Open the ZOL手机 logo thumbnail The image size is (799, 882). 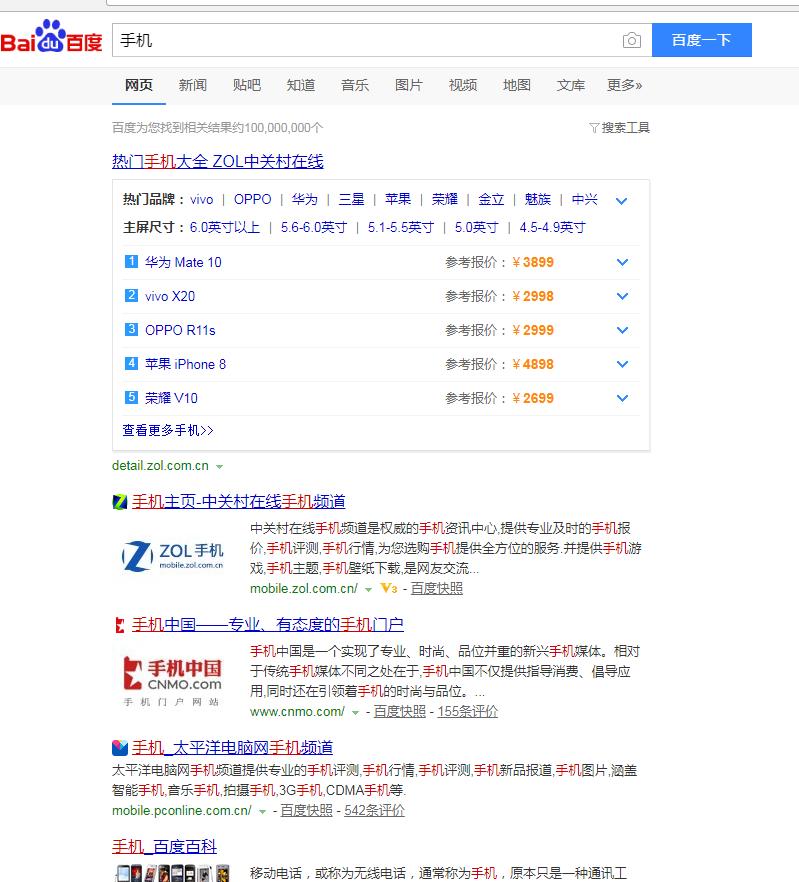pyautogui.click(x=173, y=555)
